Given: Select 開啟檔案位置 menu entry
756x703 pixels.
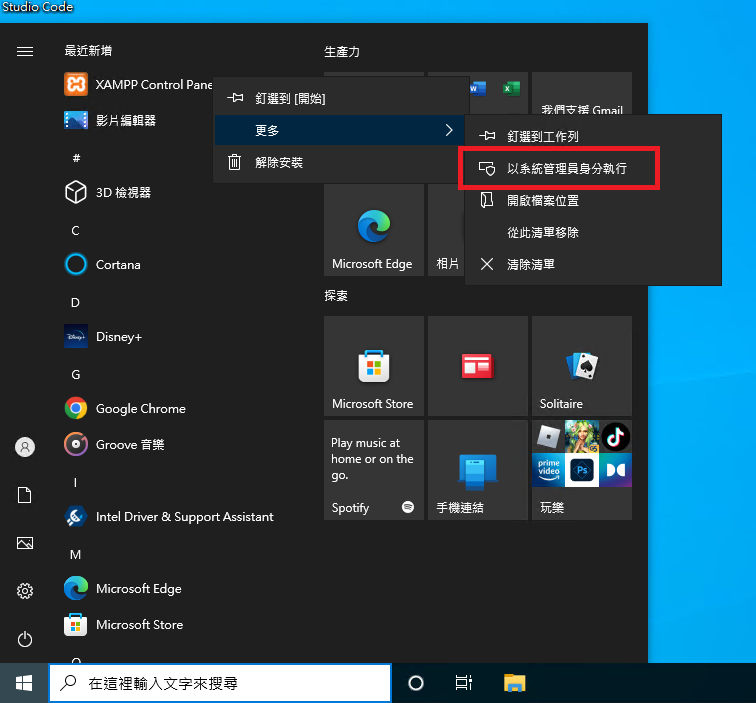Looking at the screenshot, I should coord(542,201).
